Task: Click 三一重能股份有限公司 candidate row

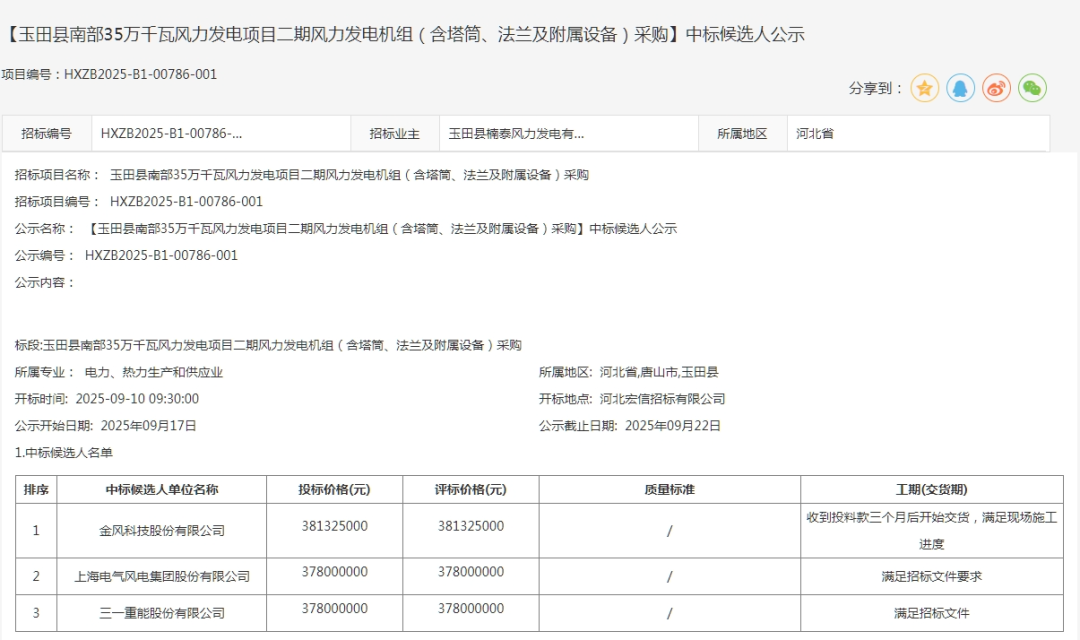Action: 161,612
